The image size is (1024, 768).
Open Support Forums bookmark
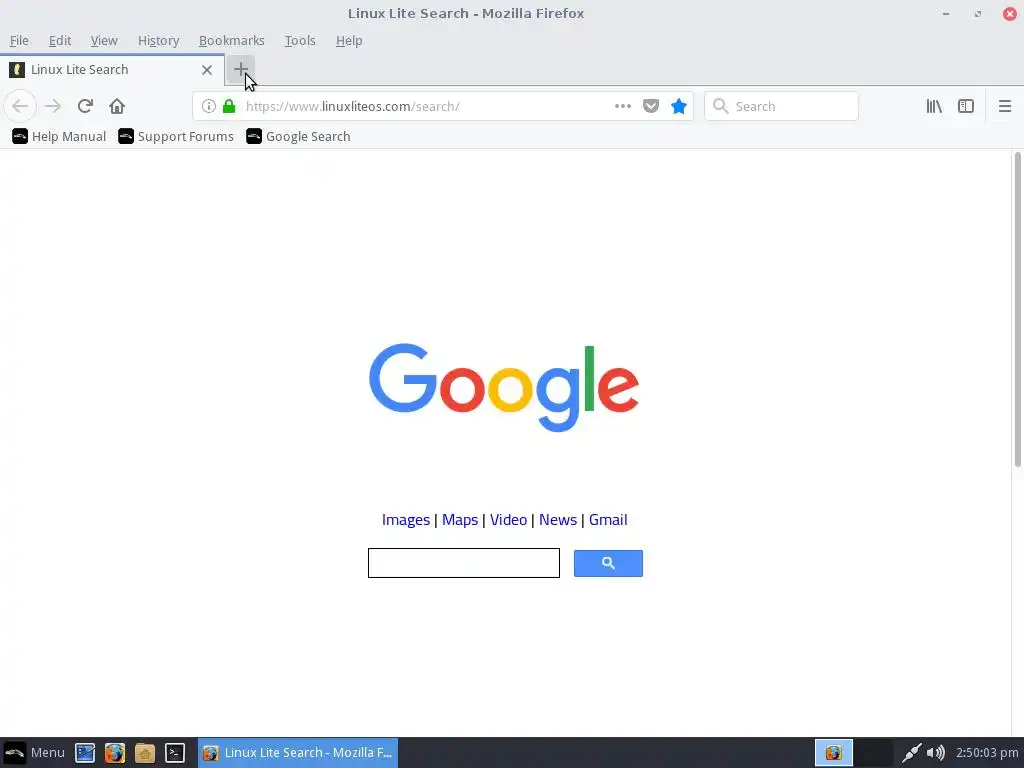click(176, 136)
